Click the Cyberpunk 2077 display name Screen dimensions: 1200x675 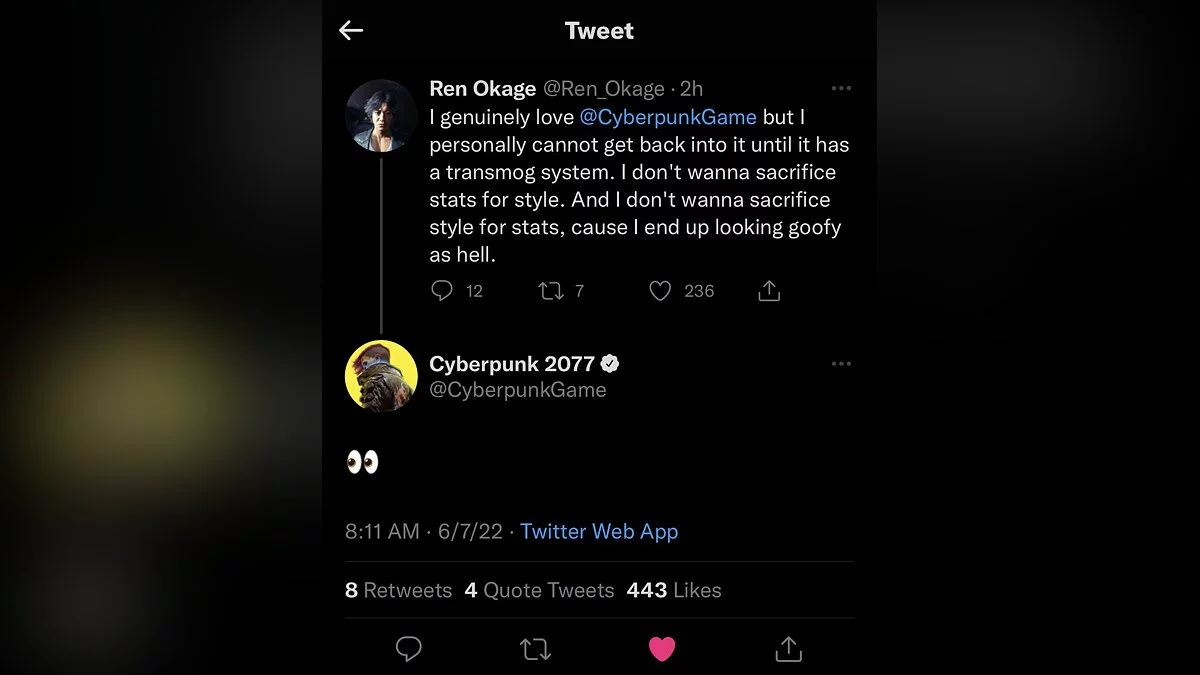[512, 364]
